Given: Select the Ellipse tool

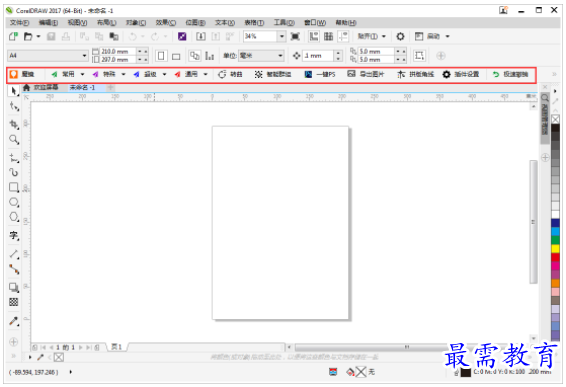Looking at the screenshot, I should 14,202.
